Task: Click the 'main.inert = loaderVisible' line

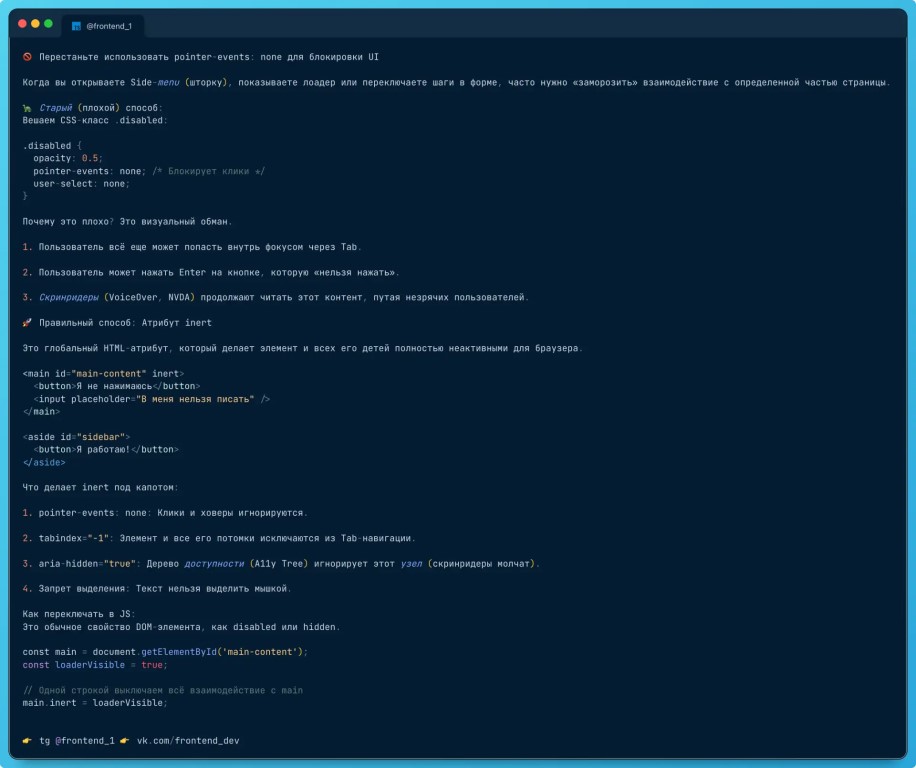Action: coord(95,703)
